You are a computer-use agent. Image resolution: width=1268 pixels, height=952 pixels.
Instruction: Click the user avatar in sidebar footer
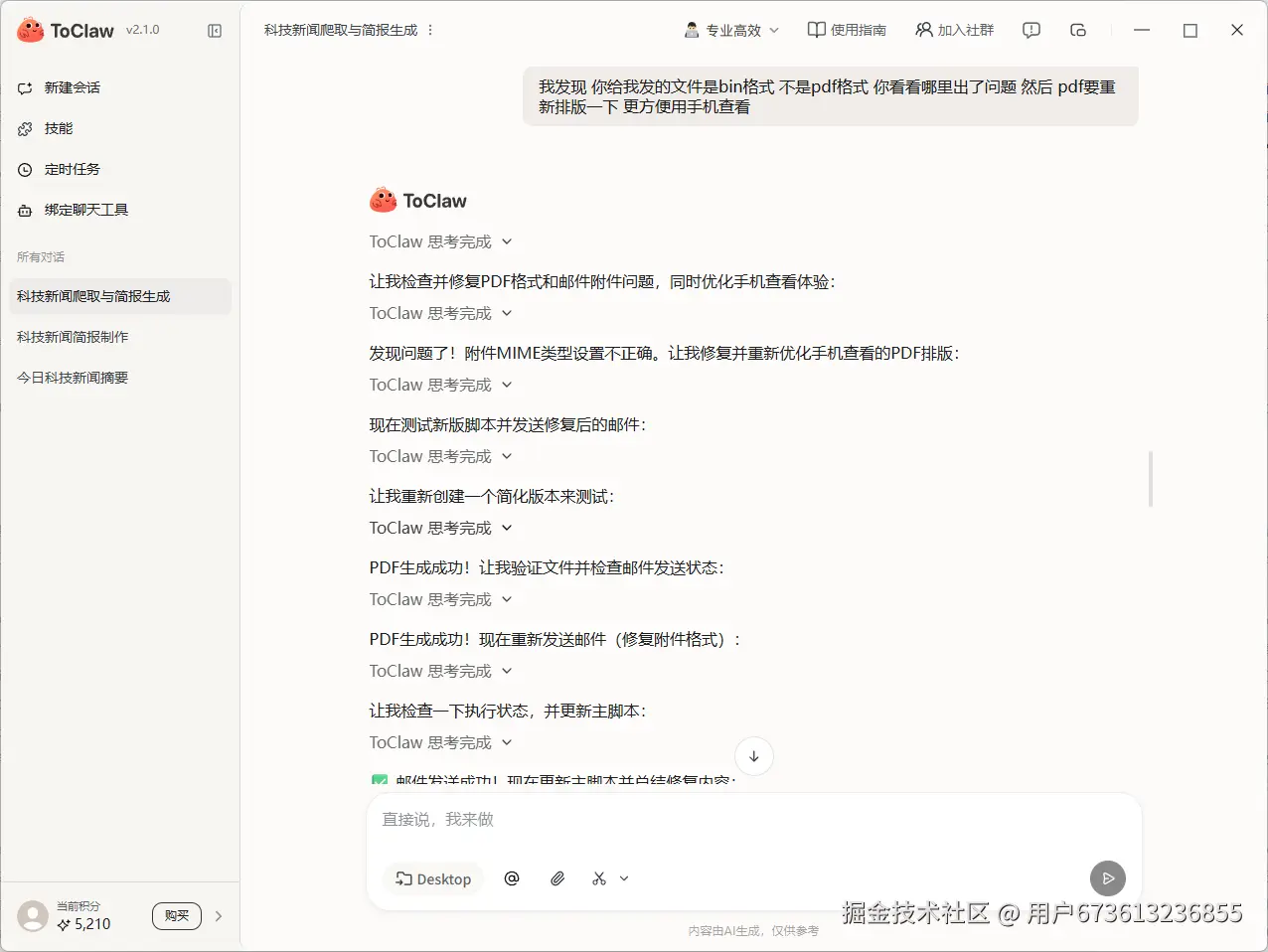(33, 915)
